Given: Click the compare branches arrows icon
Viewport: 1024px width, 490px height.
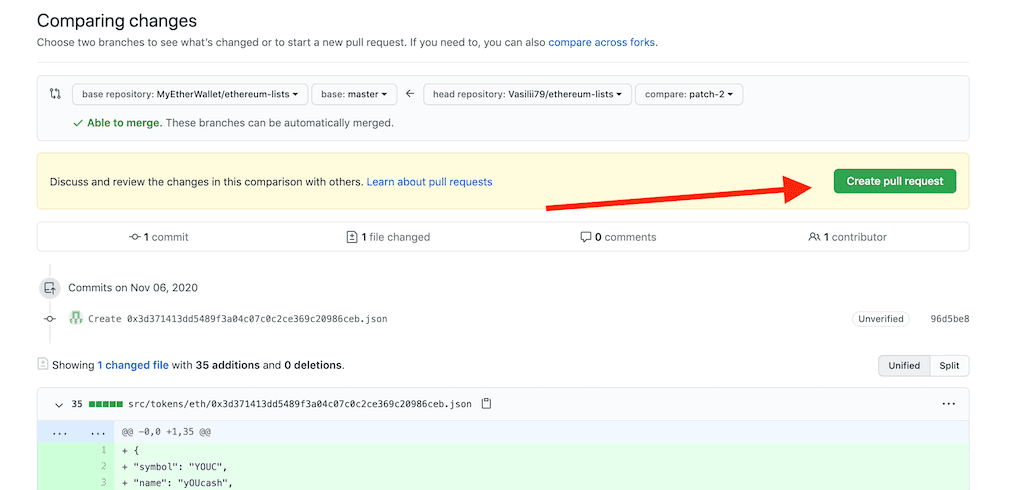Looking at the screenshot, I should (x=56, y=93).
